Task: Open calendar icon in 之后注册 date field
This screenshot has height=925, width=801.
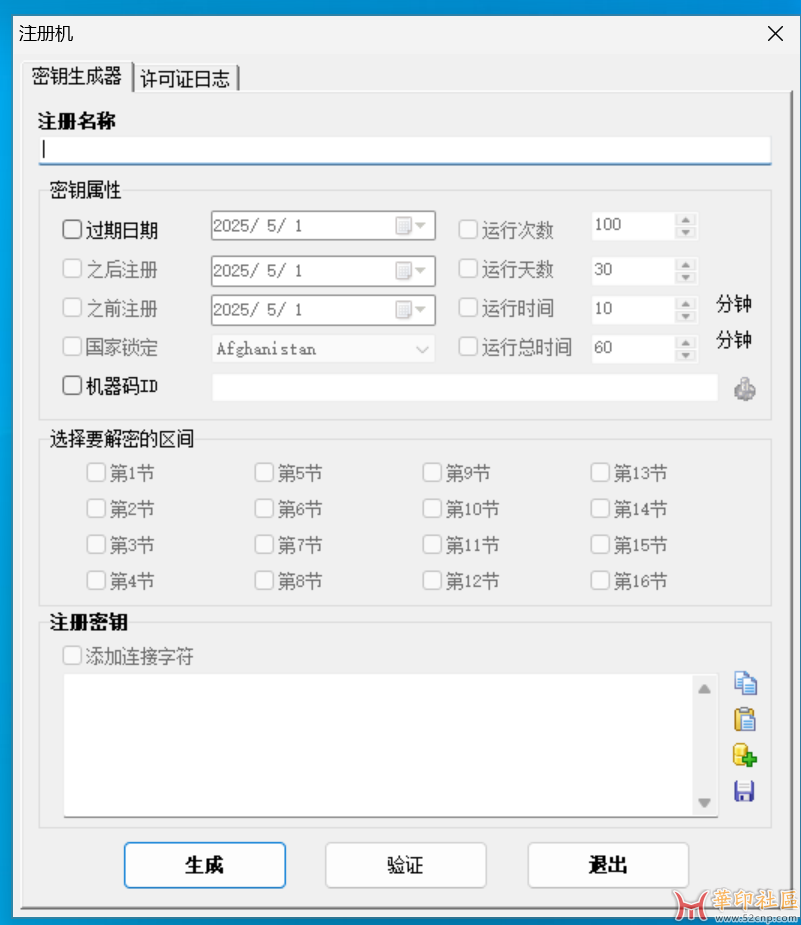Action: [403, 271]
